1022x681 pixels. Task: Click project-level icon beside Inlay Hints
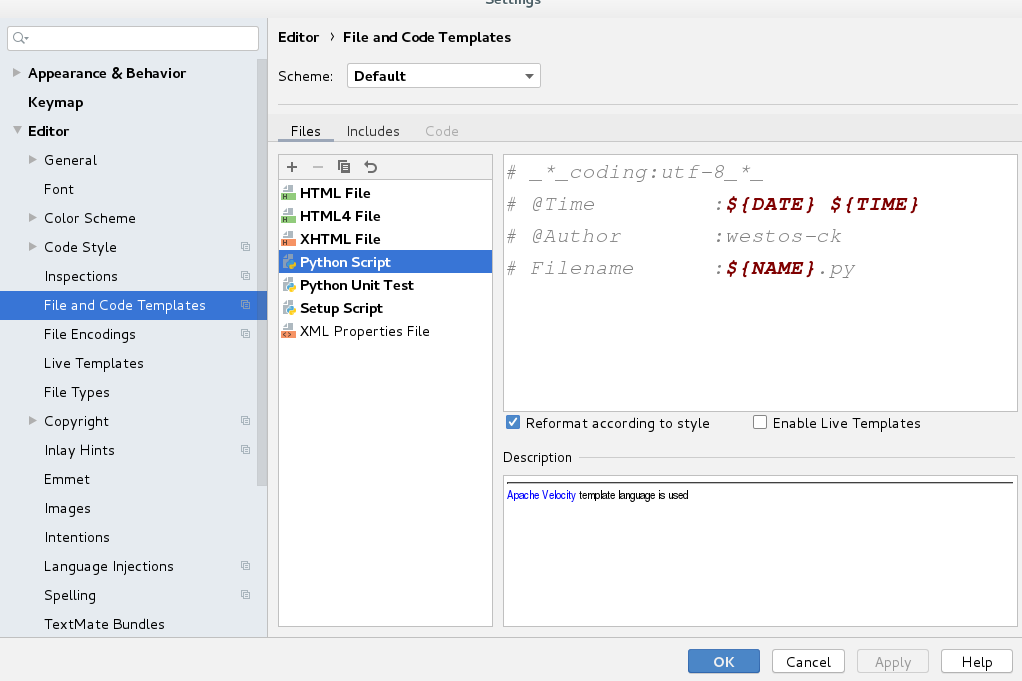point(245,450)
